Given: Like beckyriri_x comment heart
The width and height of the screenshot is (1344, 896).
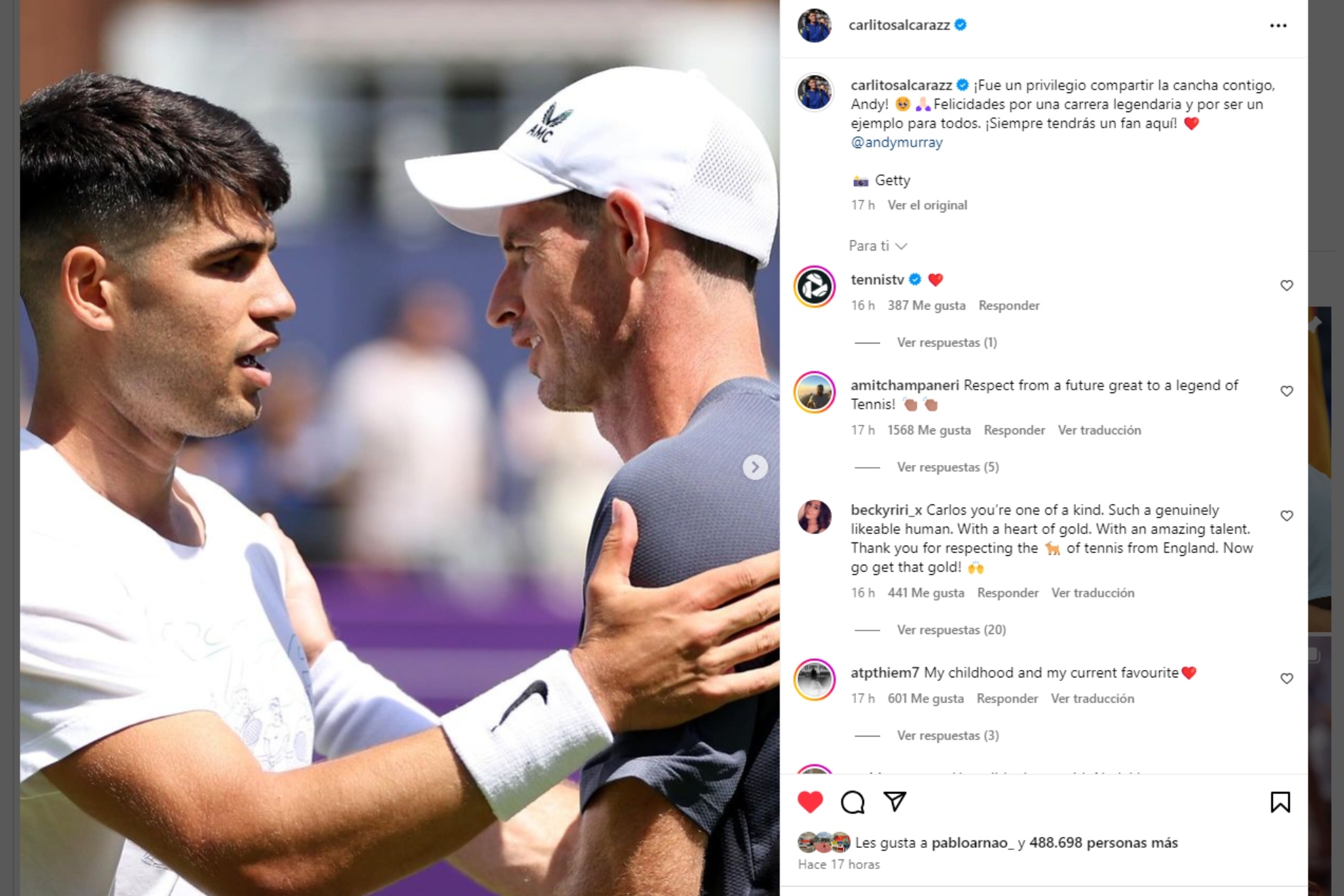Looking at the screenshot, I should (1286, 517).
